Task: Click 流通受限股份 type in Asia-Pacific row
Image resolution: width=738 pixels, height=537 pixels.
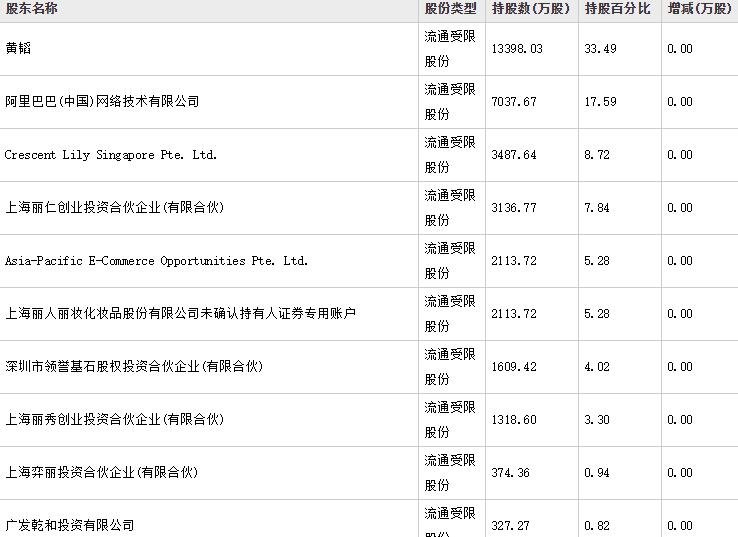Action: tap(450, 261)
